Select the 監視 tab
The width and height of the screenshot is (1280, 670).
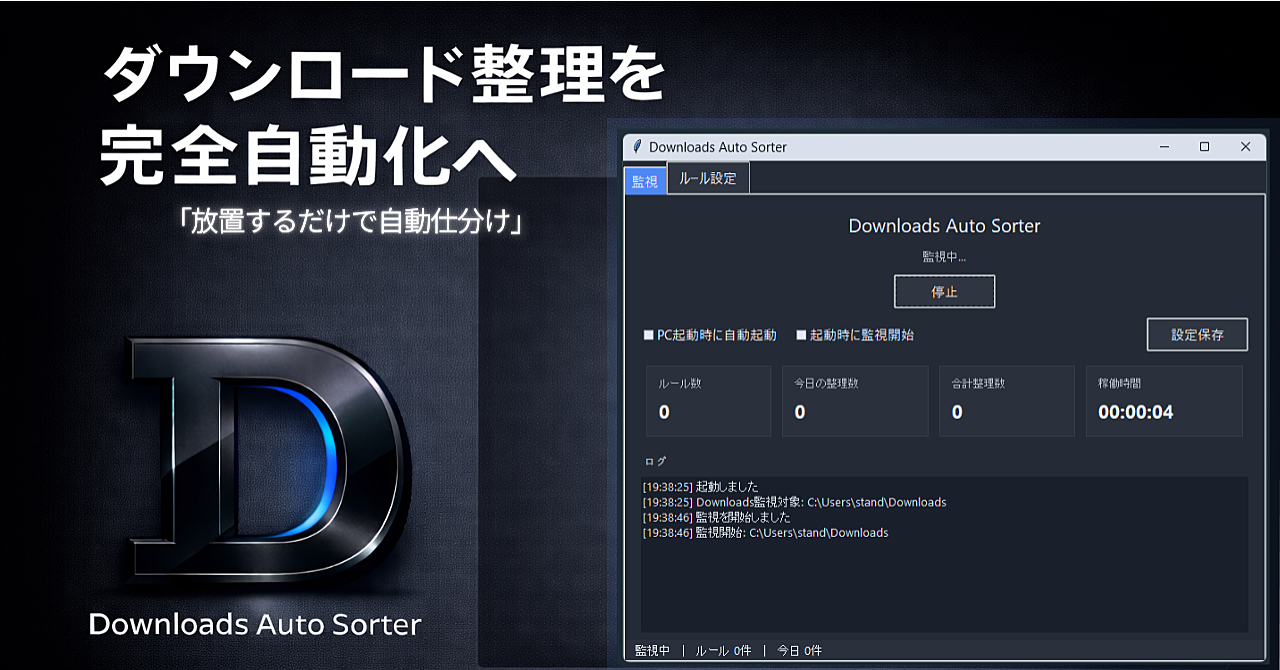point(645,181)
